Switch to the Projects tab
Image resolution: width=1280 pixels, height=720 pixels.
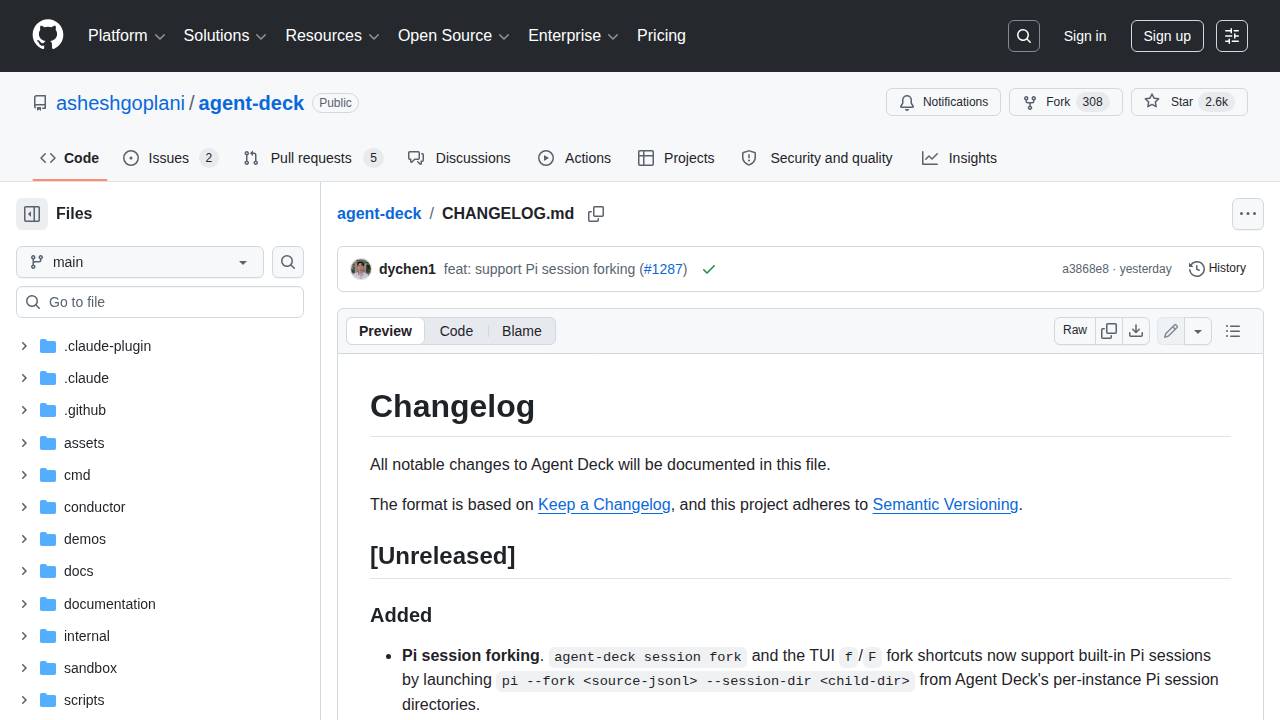(676, 158)
